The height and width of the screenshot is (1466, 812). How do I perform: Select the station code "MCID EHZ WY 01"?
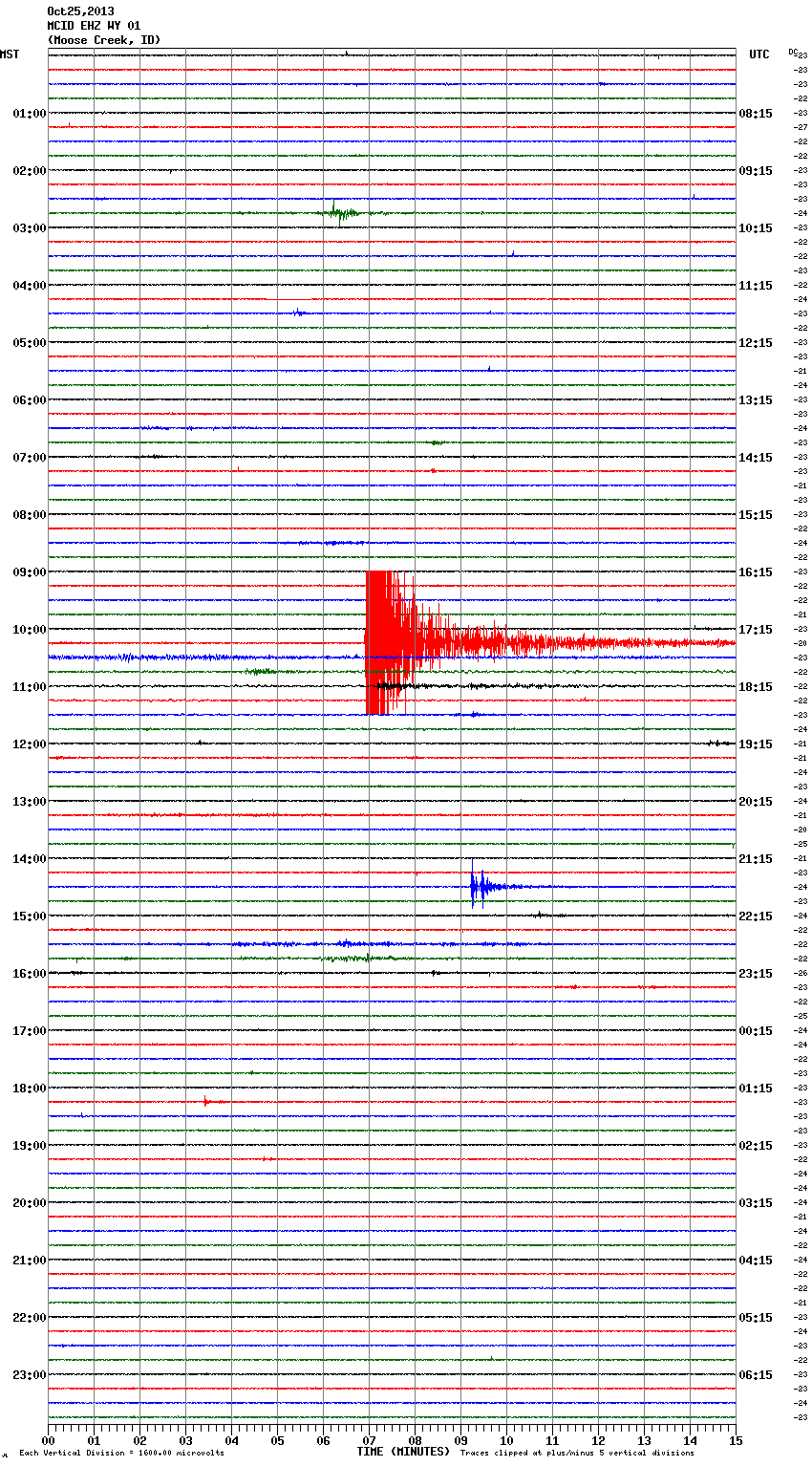(x=94, y=26)
